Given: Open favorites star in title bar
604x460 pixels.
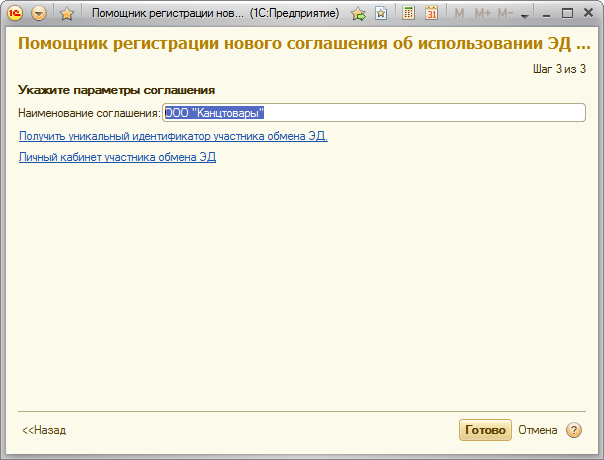Looking at the screenshot, I should pyautogui.click(x=67, y=14).
